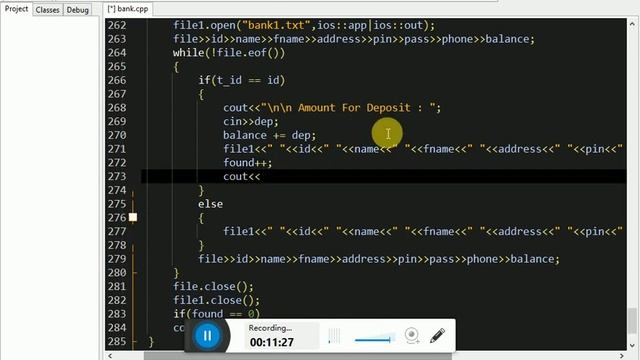Click the audio level meter icon
This screenshot has height=360, width=640.
point(334,336)
